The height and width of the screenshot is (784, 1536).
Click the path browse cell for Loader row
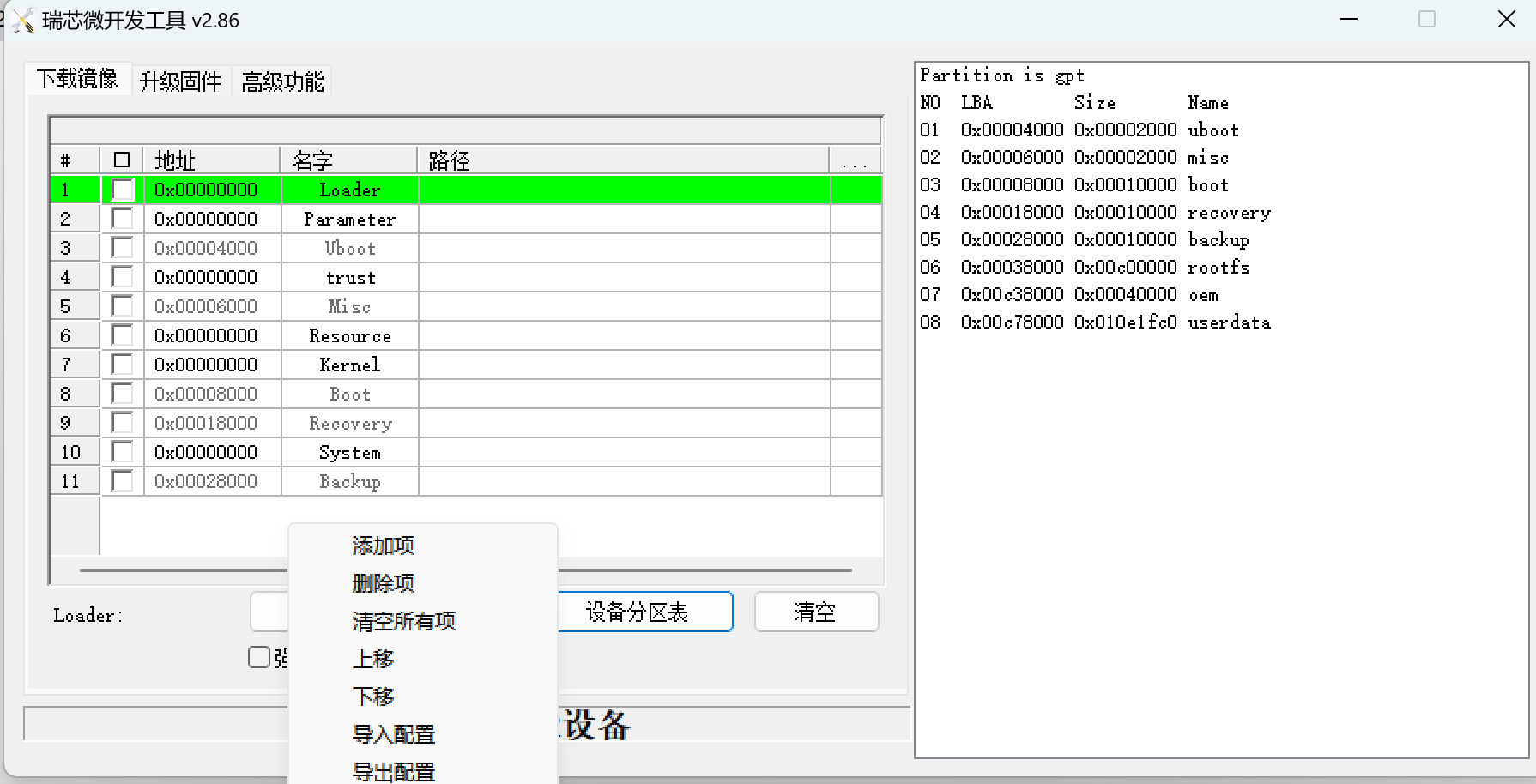tap(856, 190)
